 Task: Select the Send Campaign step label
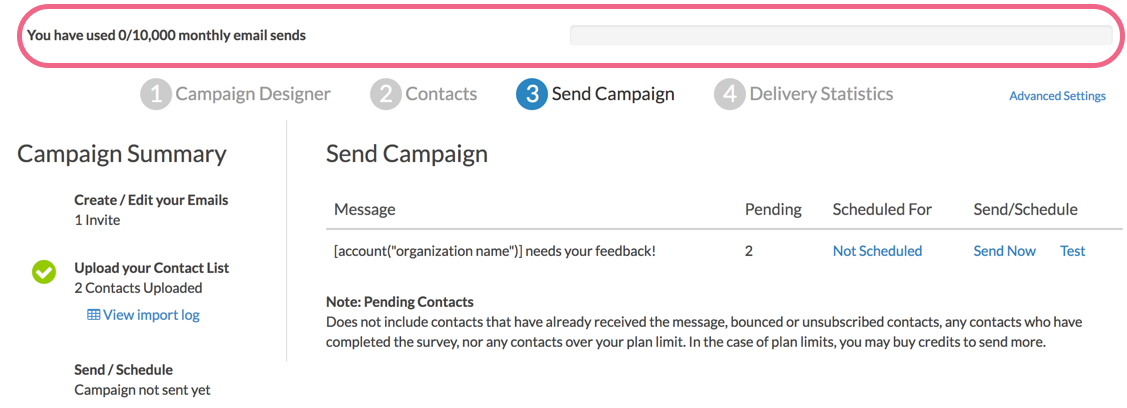click(613, 95)
